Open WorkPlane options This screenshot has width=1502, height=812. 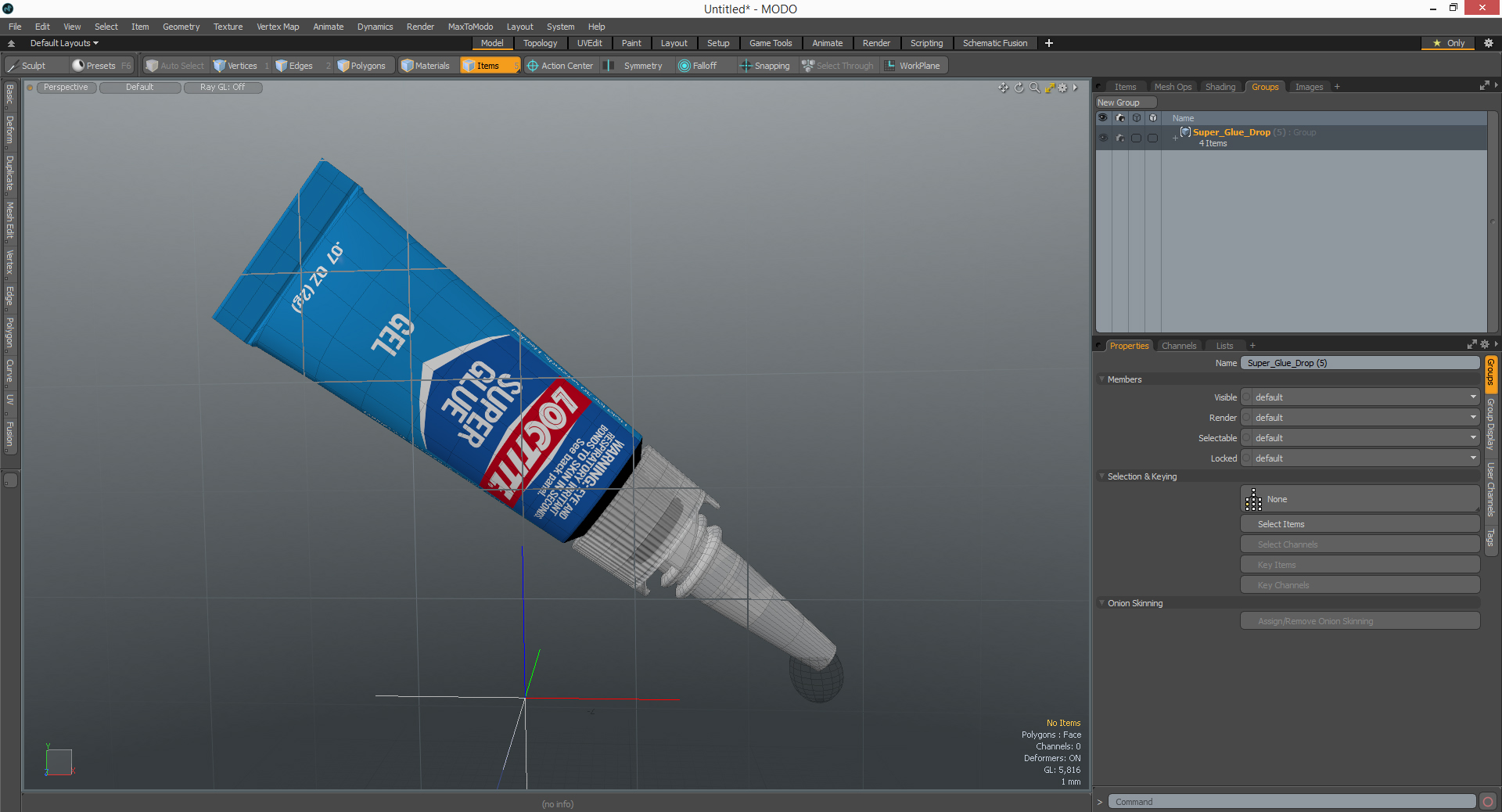click(913, 66)
